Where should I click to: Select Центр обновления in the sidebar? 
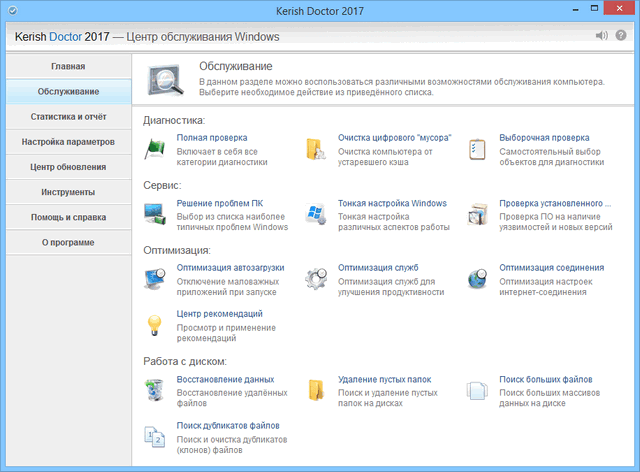[68, 167]
